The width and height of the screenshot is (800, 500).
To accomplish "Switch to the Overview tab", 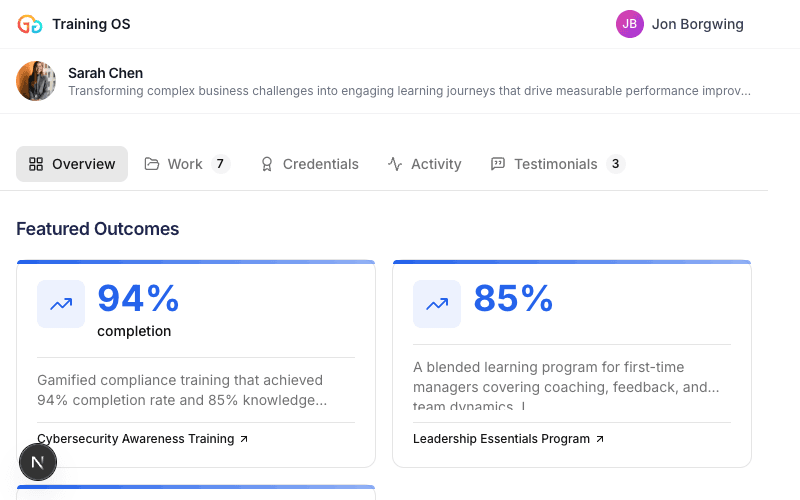I will click(72, 164).
